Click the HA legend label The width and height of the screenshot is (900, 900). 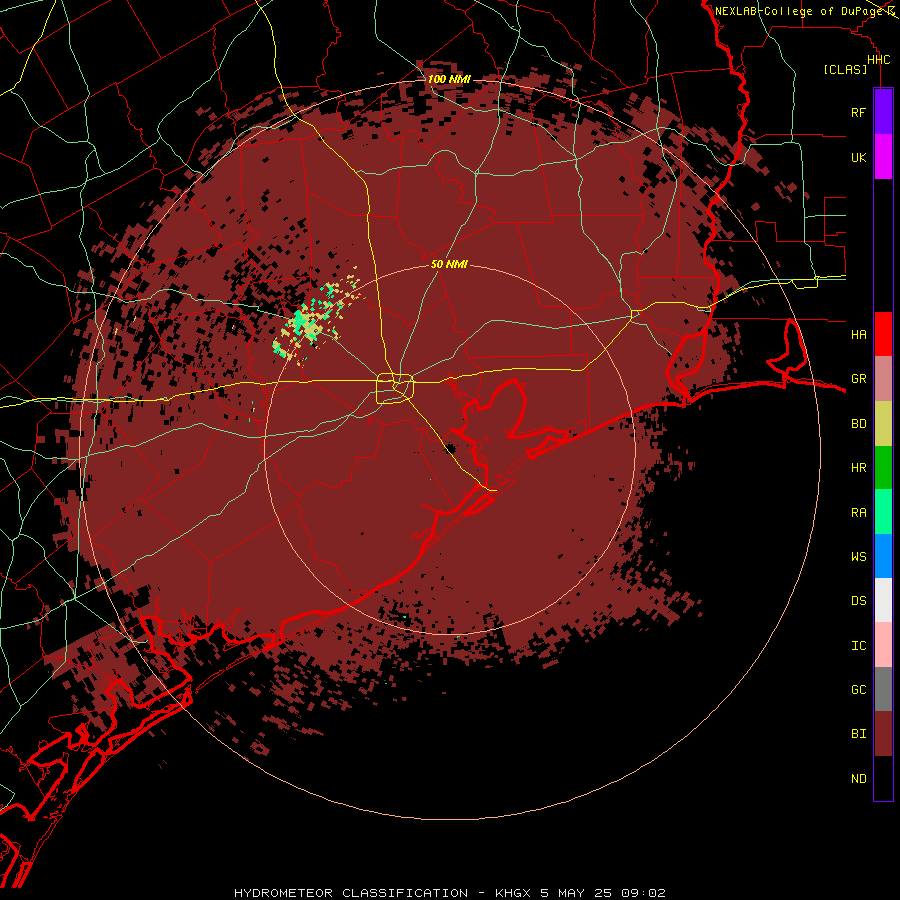pyautogui.click(x=858, y=334)
